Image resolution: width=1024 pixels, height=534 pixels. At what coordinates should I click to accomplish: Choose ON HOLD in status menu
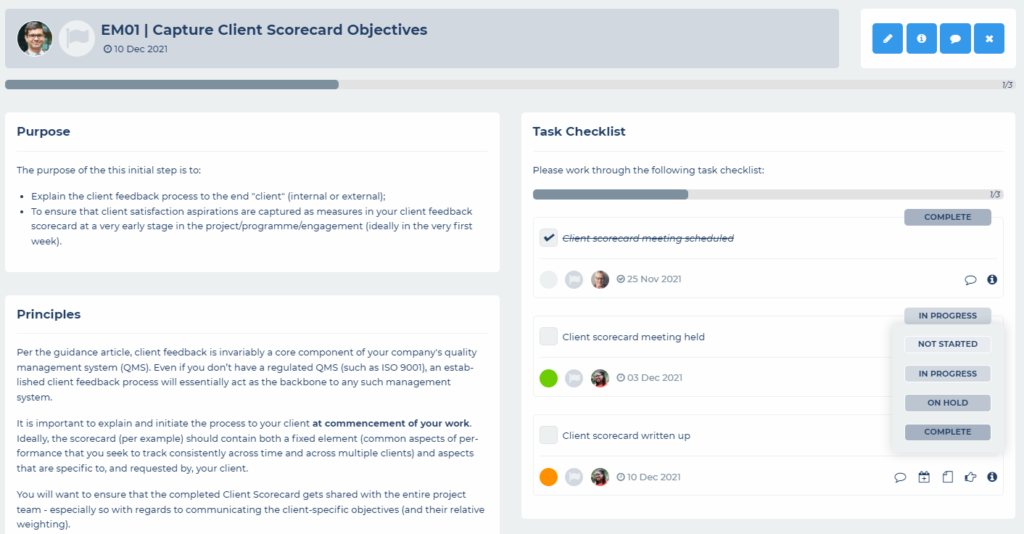pos(948,403)
